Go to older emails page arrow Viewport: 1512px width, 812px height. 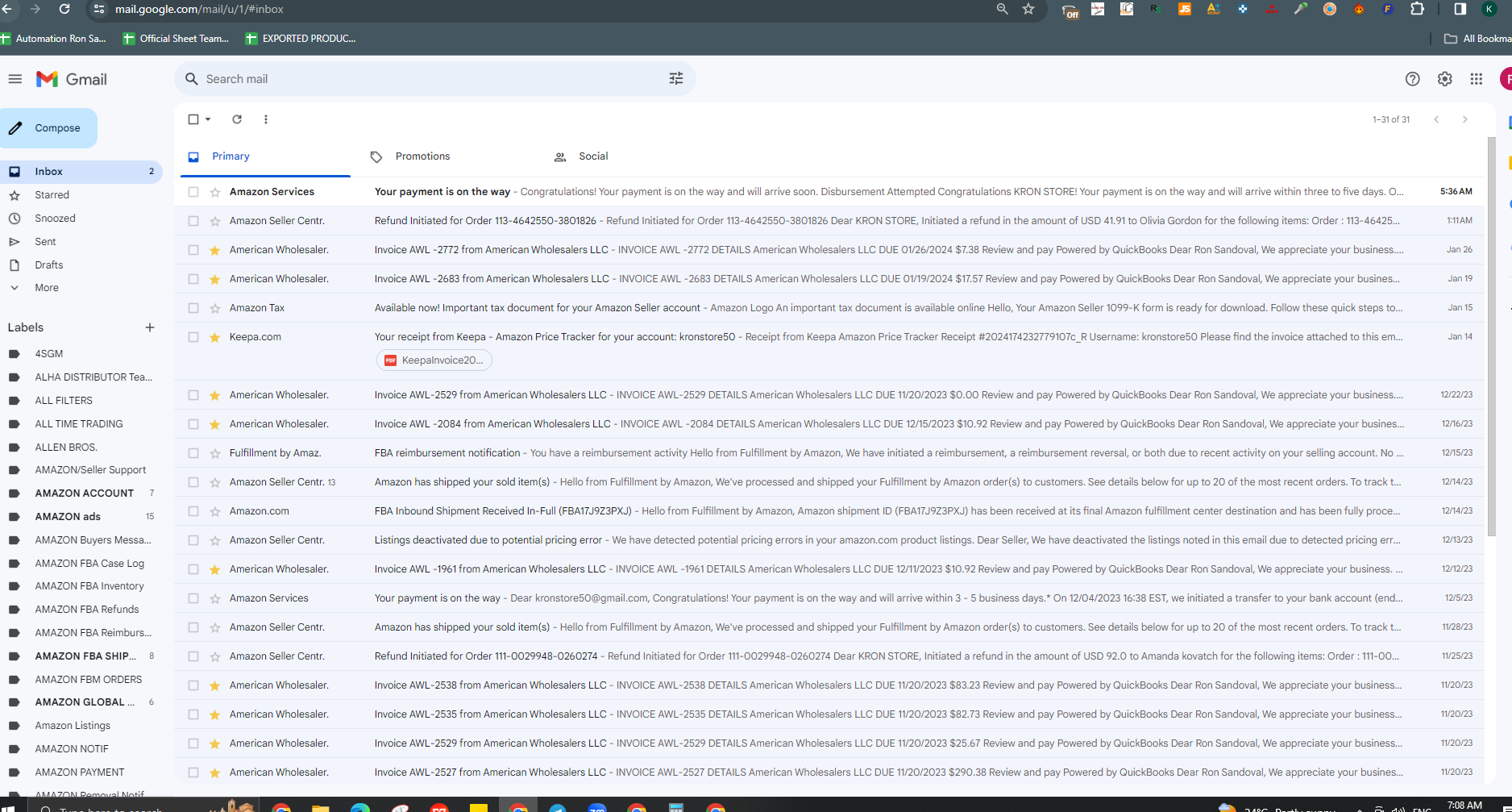tap(1465, 119)
